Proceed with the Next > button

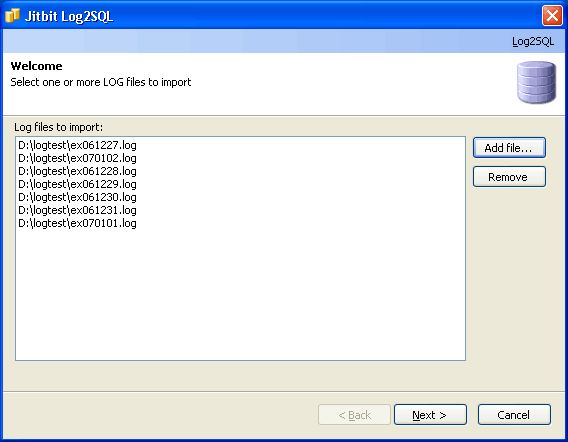coord(430,414)
